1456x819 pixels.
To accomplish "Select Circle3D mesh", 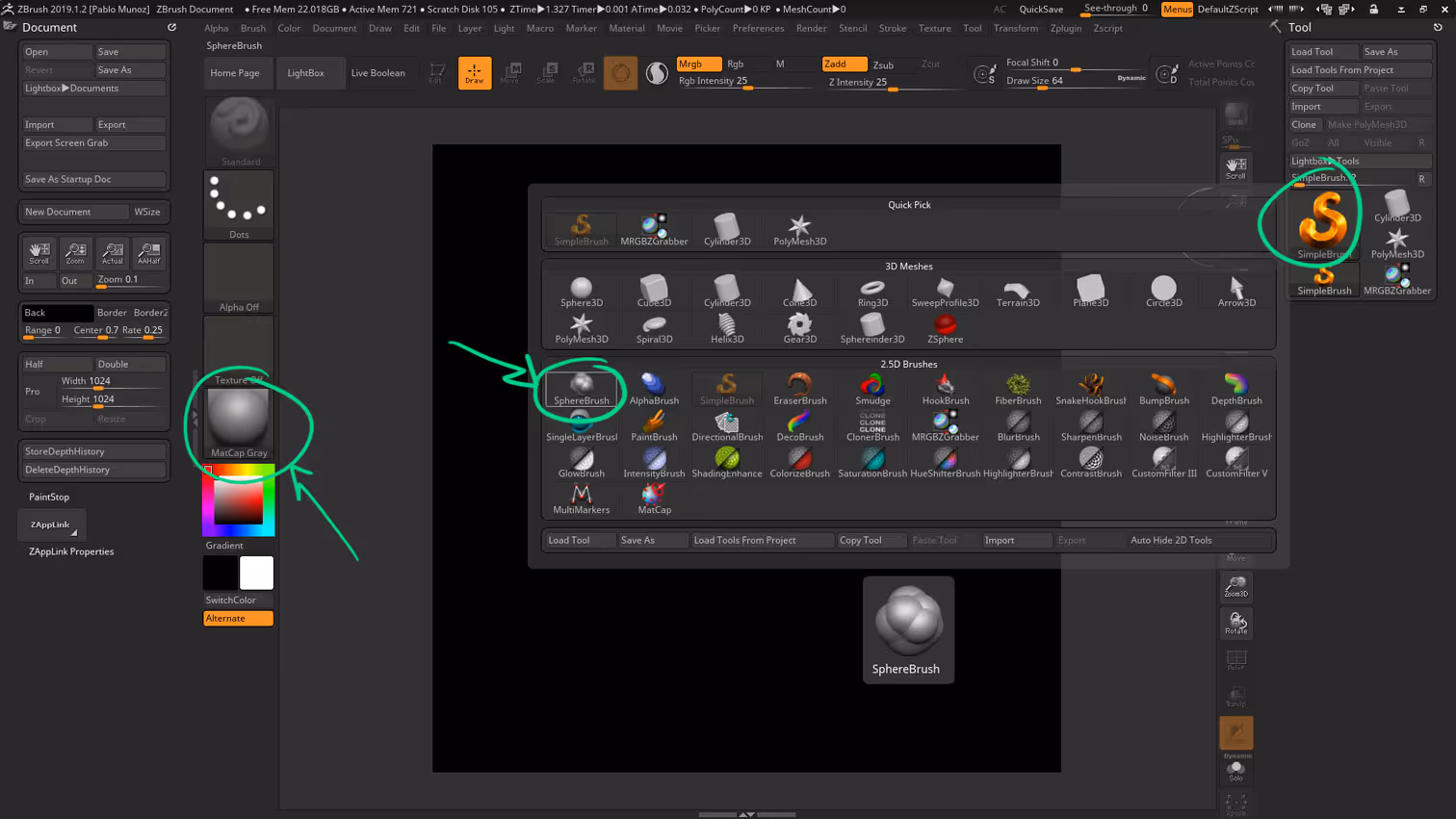I will (x=1163, y=293).
